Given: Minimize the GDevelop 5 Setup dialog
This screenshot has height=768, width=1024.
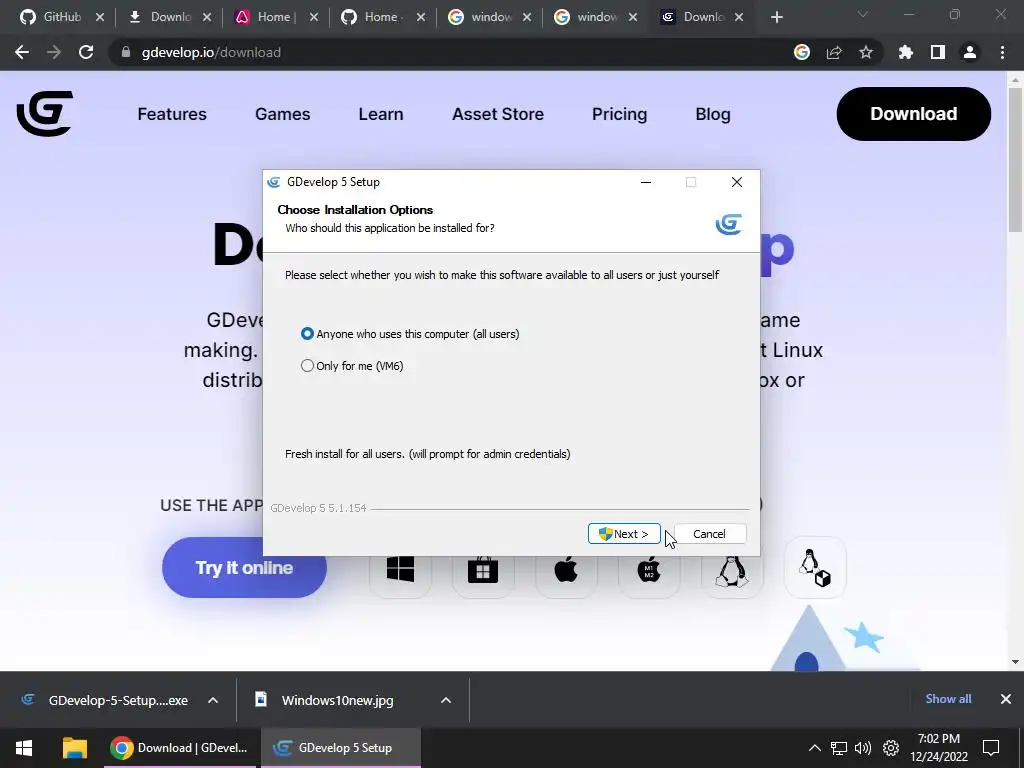Looking at the screenshot, I should click(x=646, y=182).
